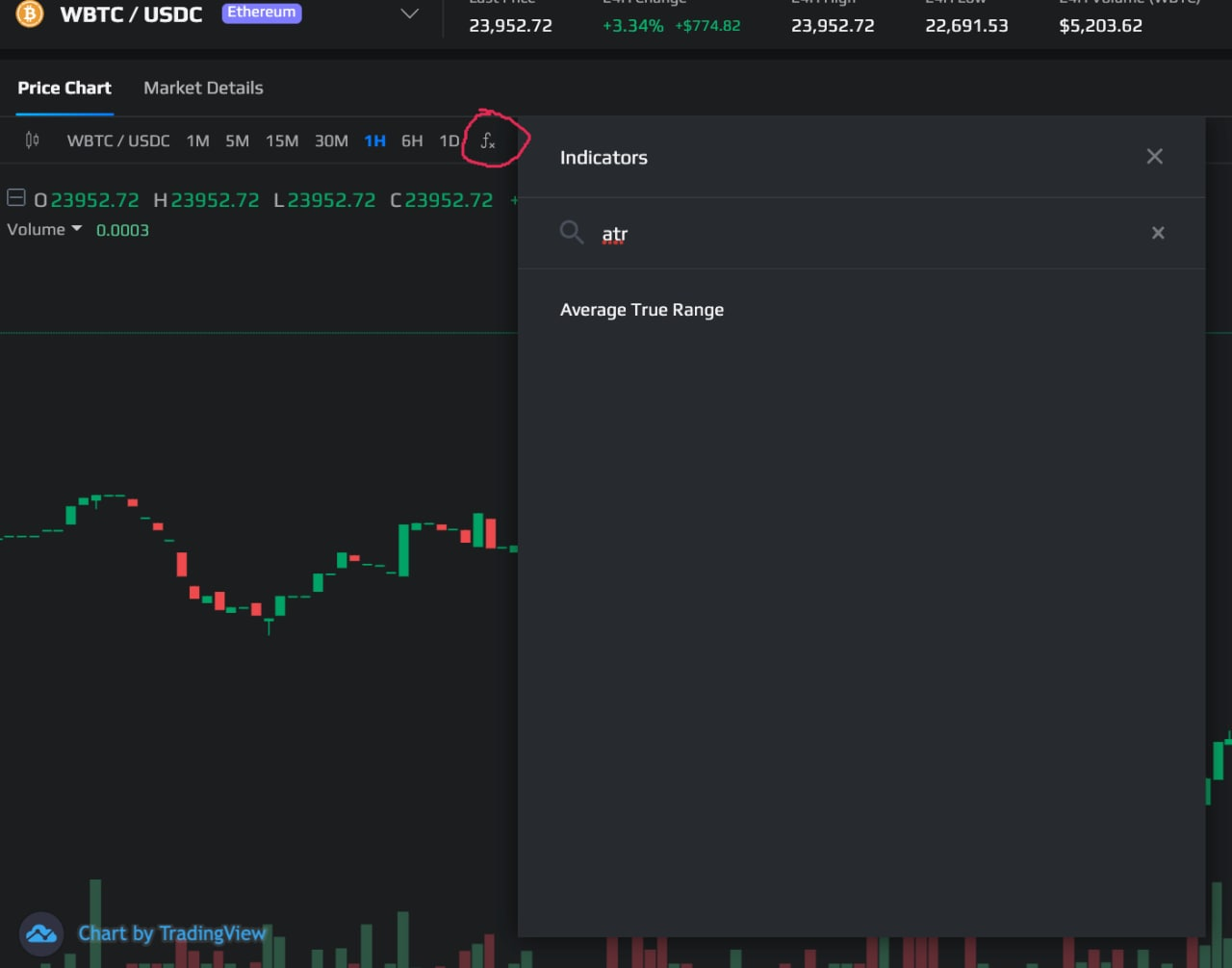1232x968 pixels.
Task: Click the 22,691.53 24h low value
Action: (x=966, y=26)
